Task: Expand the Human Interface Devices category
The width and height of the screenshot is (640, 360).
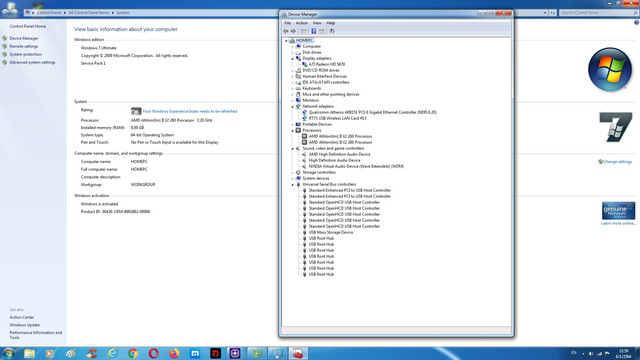Action: pyautogui.click(x=293, y=76)
